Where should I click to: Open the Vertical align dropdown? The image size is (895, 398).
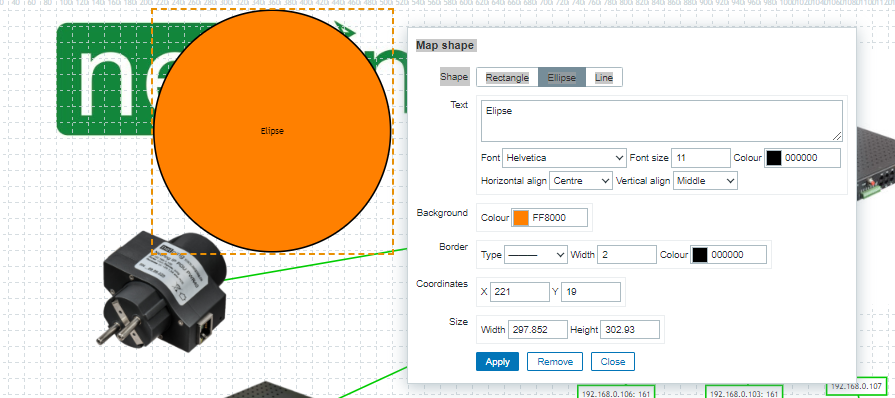coord(705,181)
